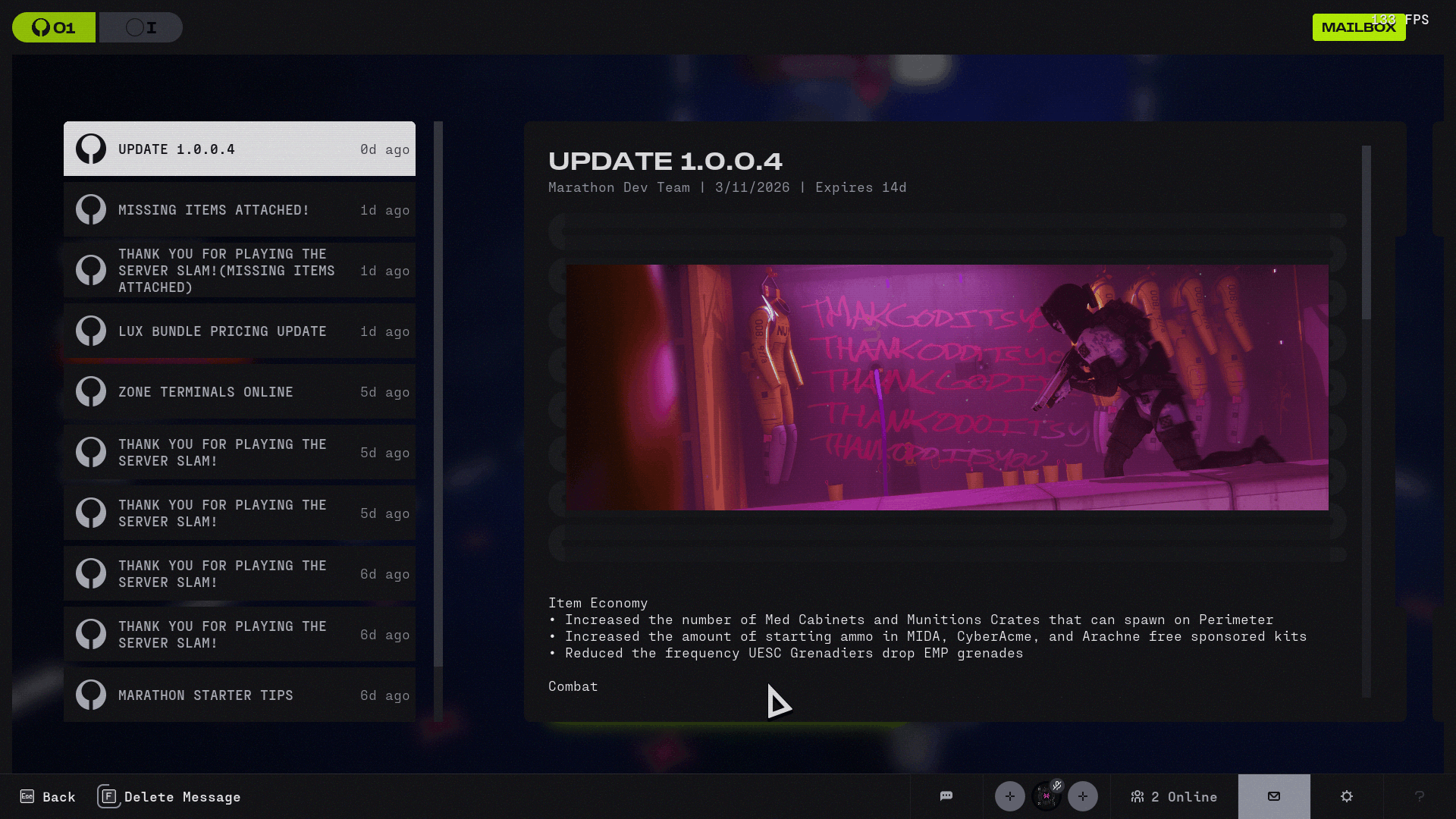Open the Zone Terminals Online message

pyautogui.click(x=240, y=392)
